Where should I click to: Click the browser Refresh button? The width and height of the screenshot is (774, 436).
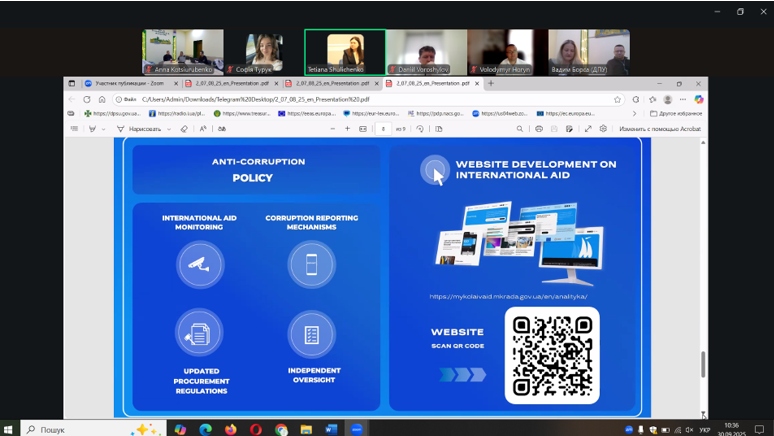pyautogui.click(x=87, y=99)
